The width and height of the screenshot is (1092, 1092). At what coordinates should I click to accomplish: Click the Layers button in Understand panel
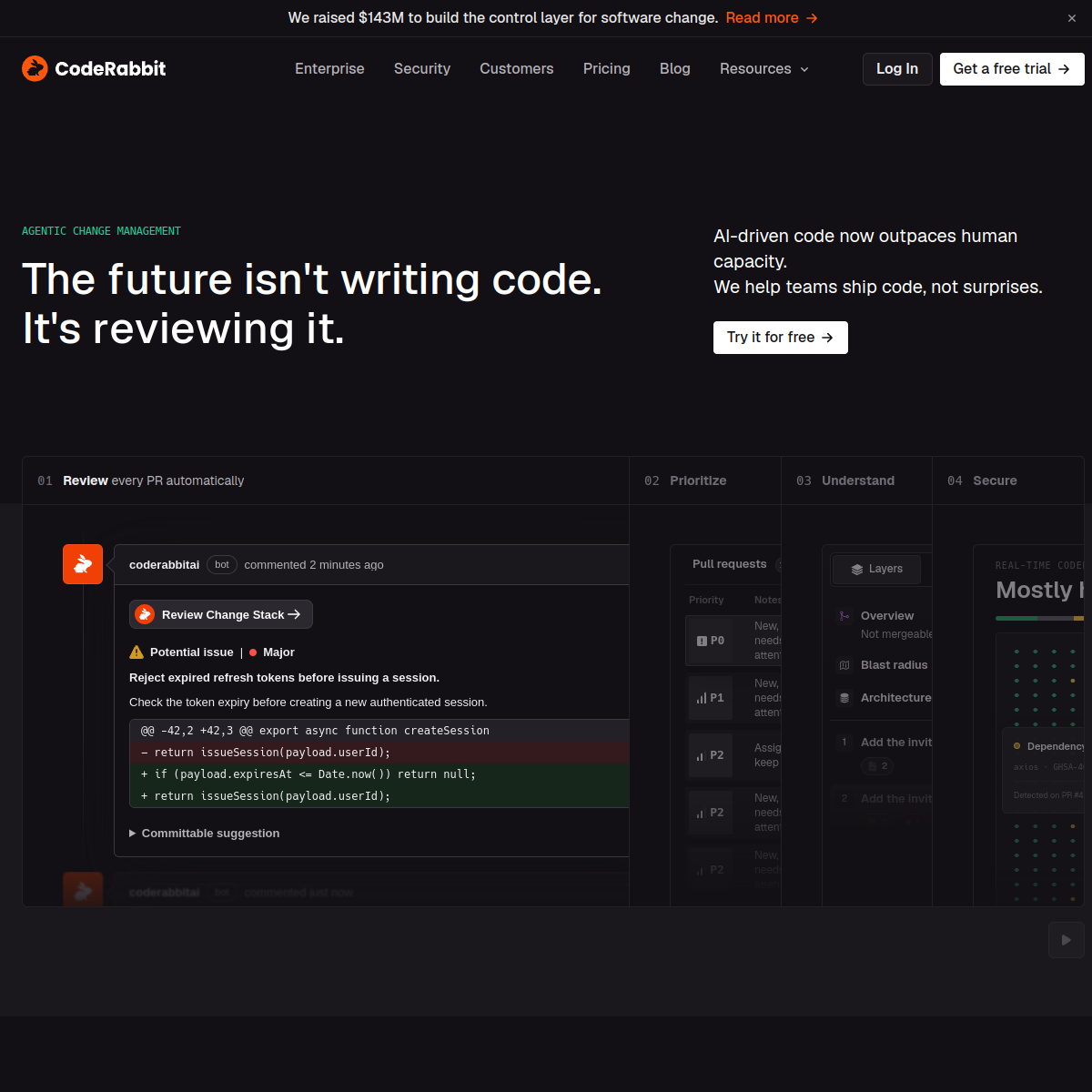click(x=876, y=569)
